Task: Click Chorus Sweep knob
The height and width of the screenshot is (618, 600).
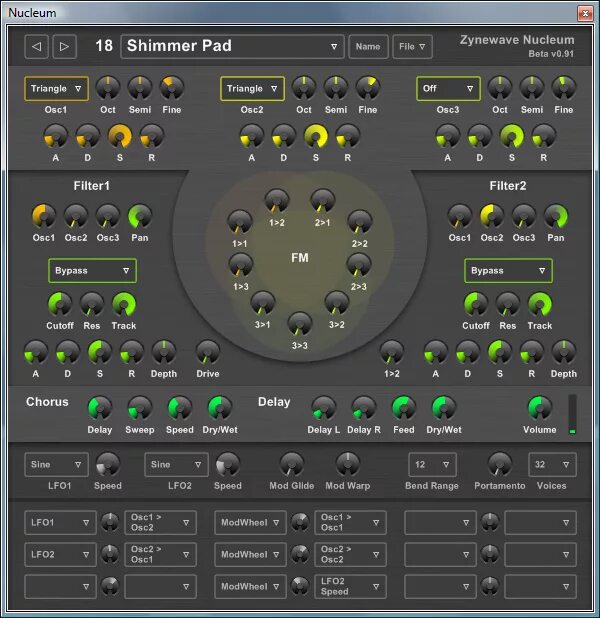Action: pyautogui.click(x=140, y=408)
